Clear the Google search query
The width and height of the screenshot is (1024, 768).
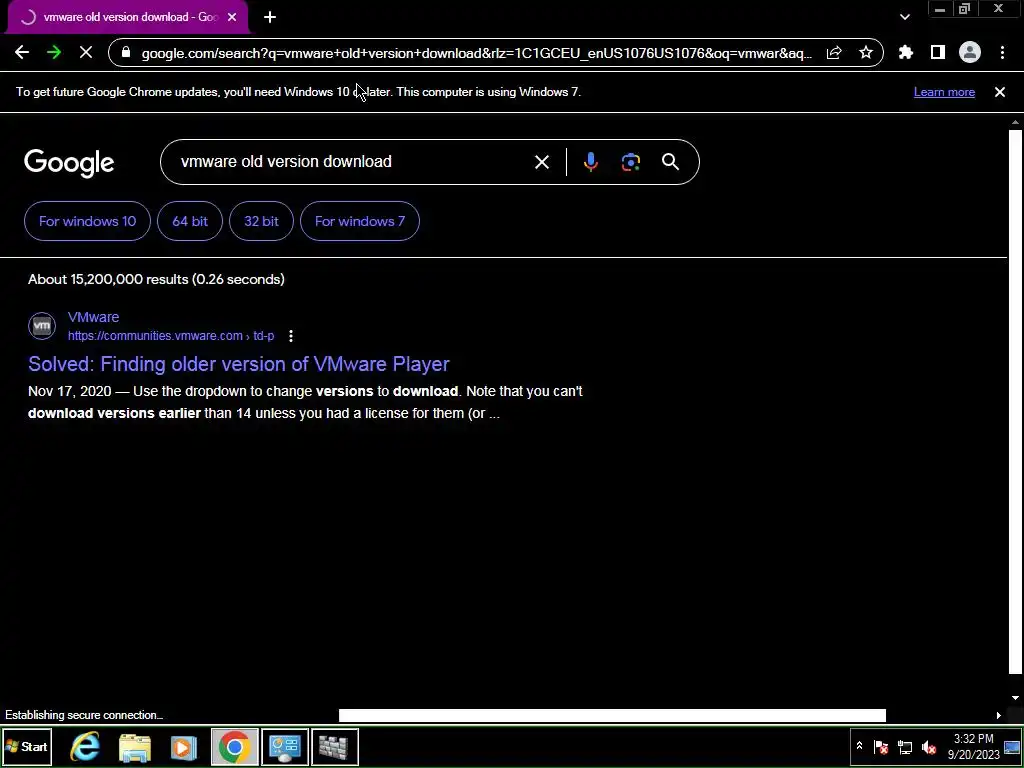[541, 162]
